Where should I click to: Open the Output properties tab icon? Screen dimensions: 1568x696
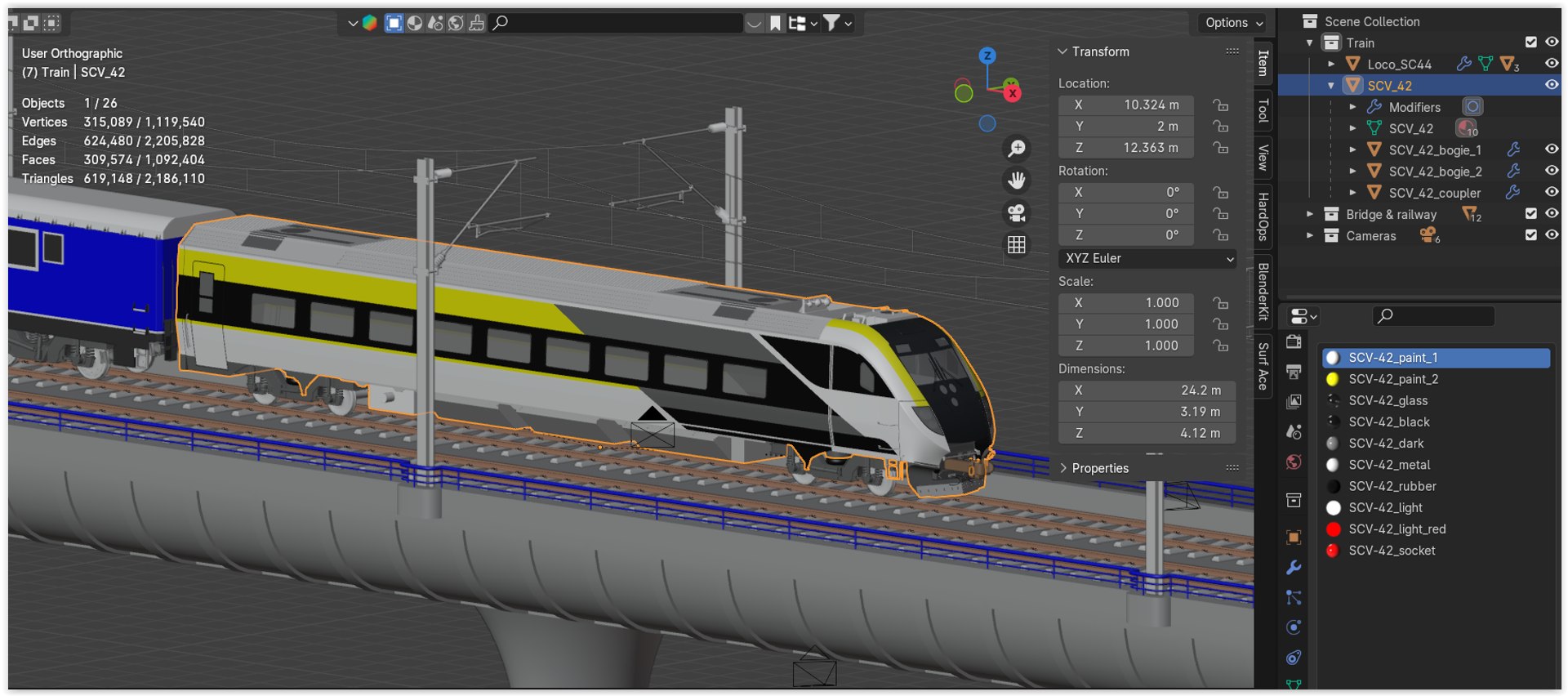click(1294, 373)
